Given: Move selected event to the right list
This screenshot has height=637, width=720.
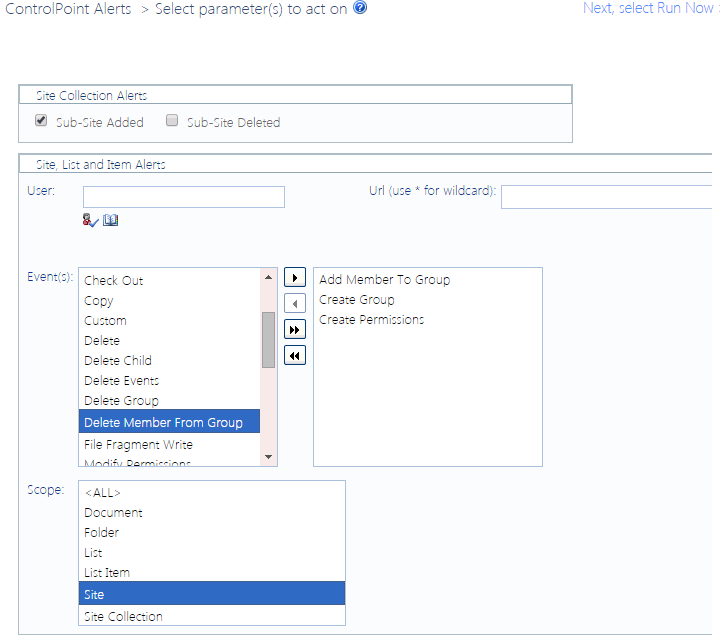Looking at the screenshot, I should [x=295, y=278].
